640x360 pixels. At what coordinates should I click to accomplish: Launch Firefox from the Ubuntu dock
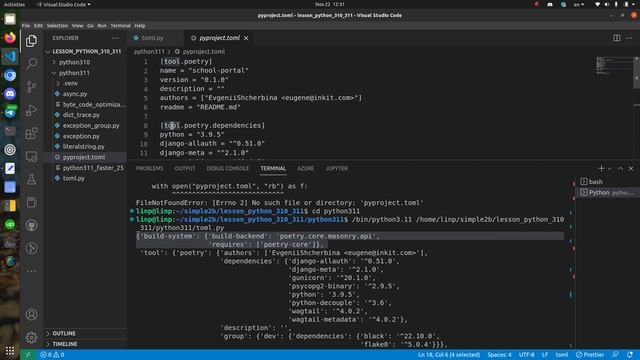click(10, 38)
